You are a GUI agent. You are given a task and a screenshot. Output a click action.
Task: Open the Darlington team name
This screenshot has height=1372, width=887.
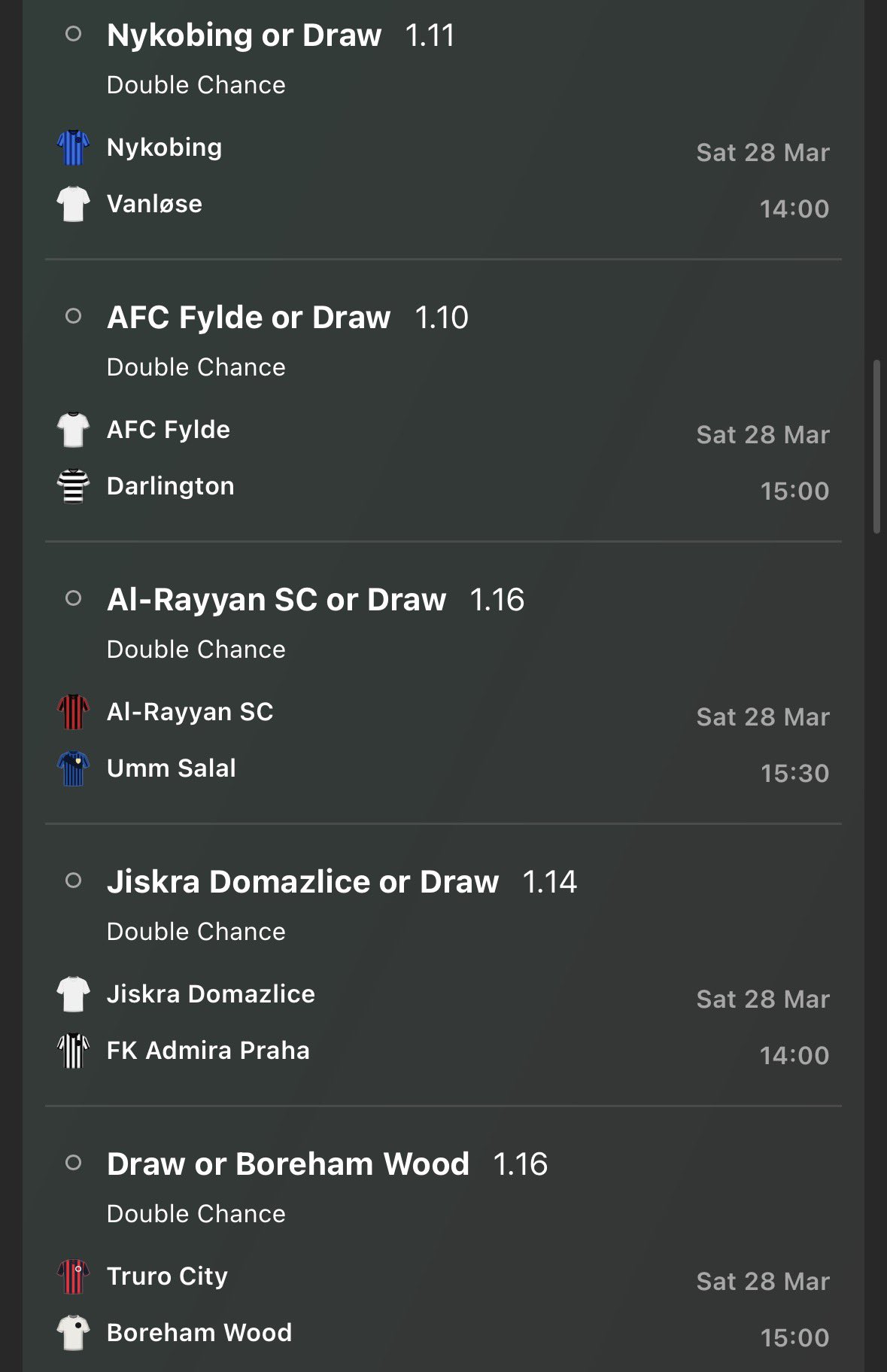[x=171, y=486]
